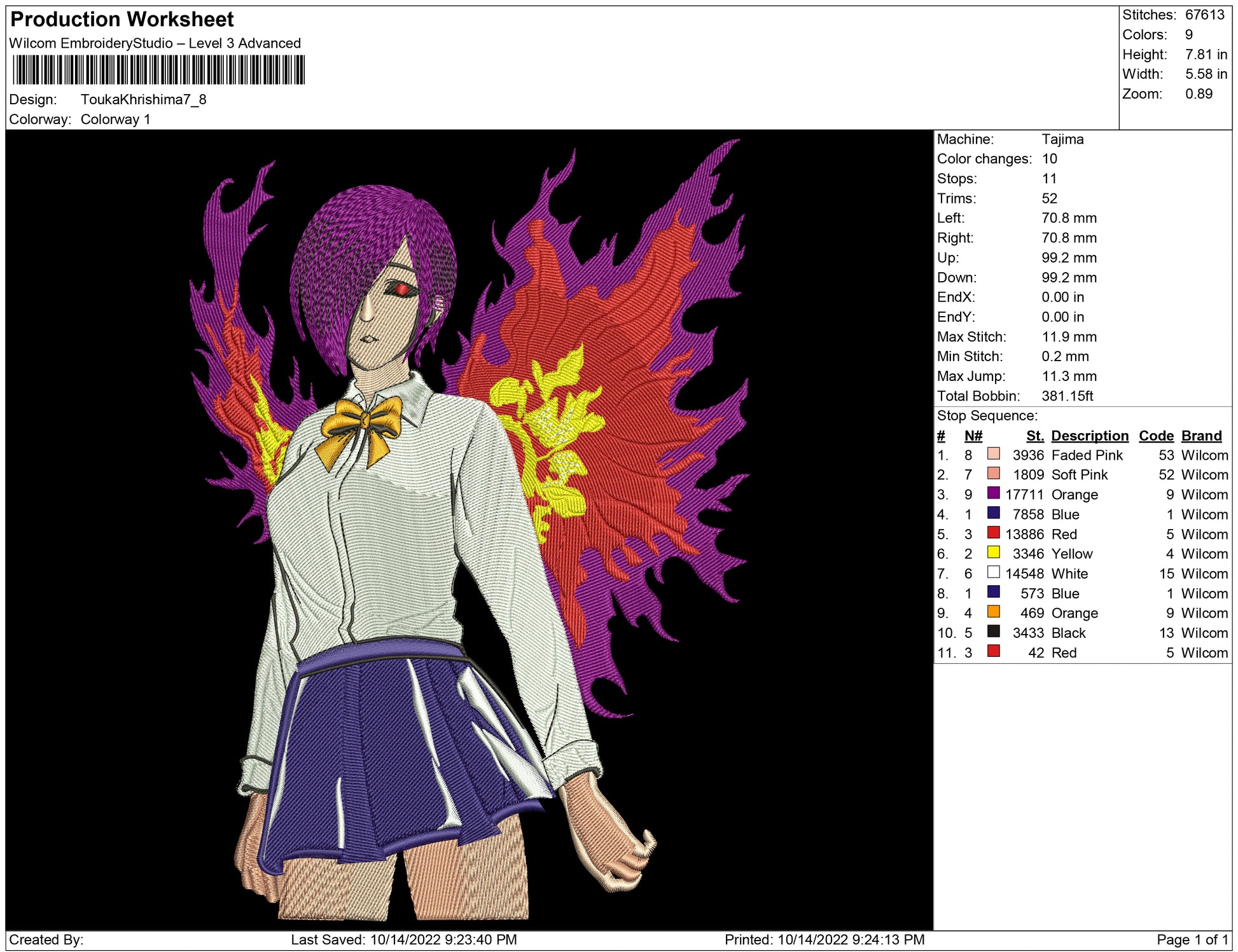The image size is (1238, 952).
Task: Click the Stop Sequence label
Action: coord(987,416)
